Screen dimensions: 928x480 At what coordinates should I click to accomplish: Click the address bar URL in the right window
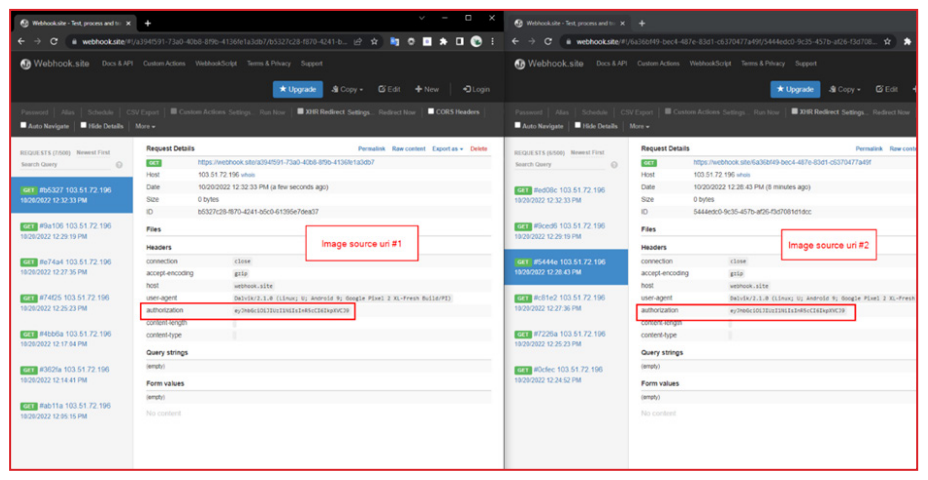(x=727, y=42)
